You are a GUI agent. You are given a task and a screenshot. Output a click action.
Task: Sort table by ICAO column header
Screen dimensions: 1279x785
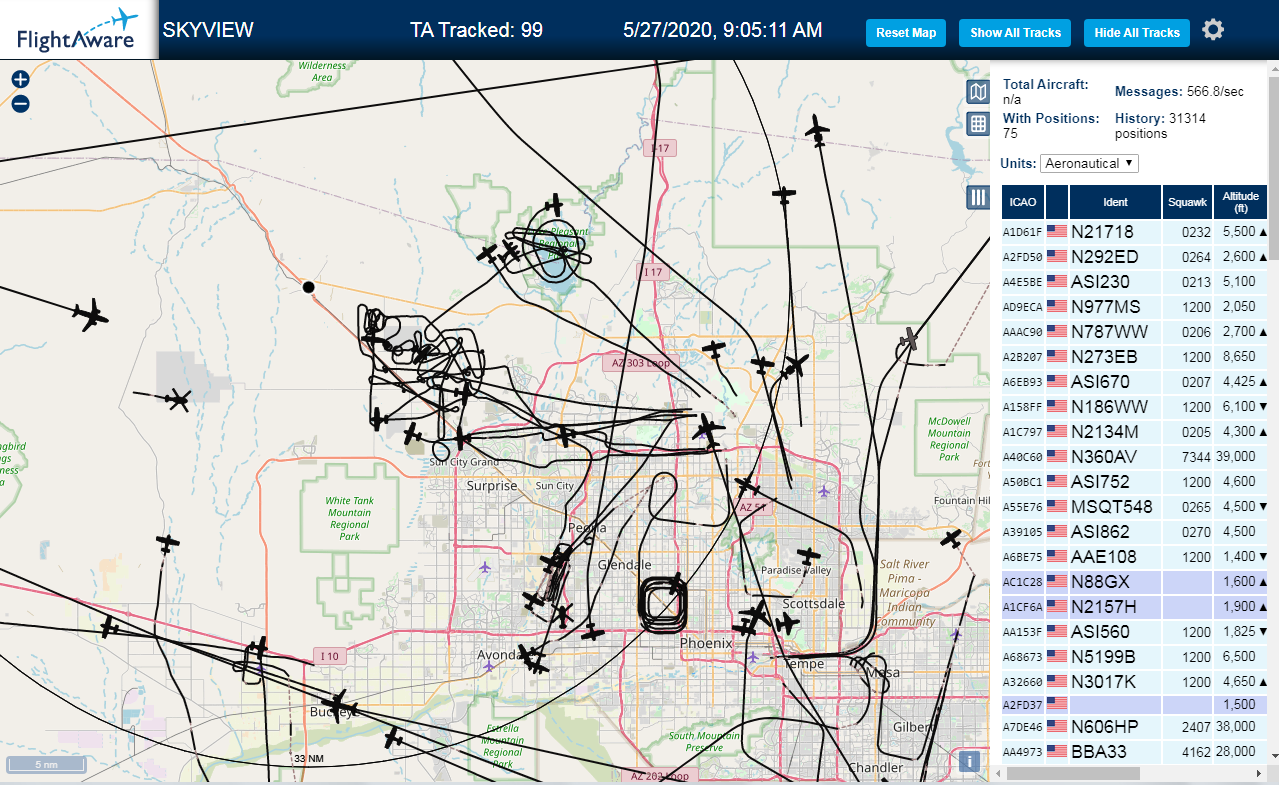tap(1023, 202)
